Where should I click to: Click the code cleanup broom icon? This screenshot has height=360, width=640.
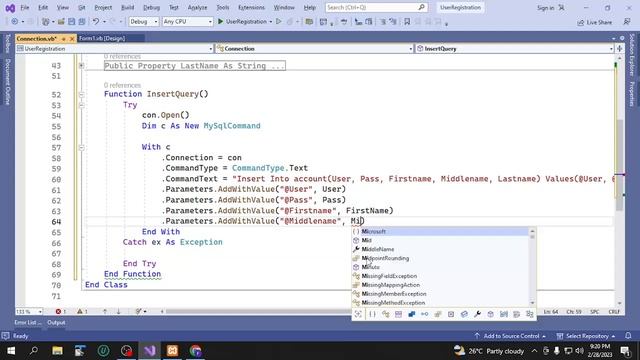(x=139, y=311)
